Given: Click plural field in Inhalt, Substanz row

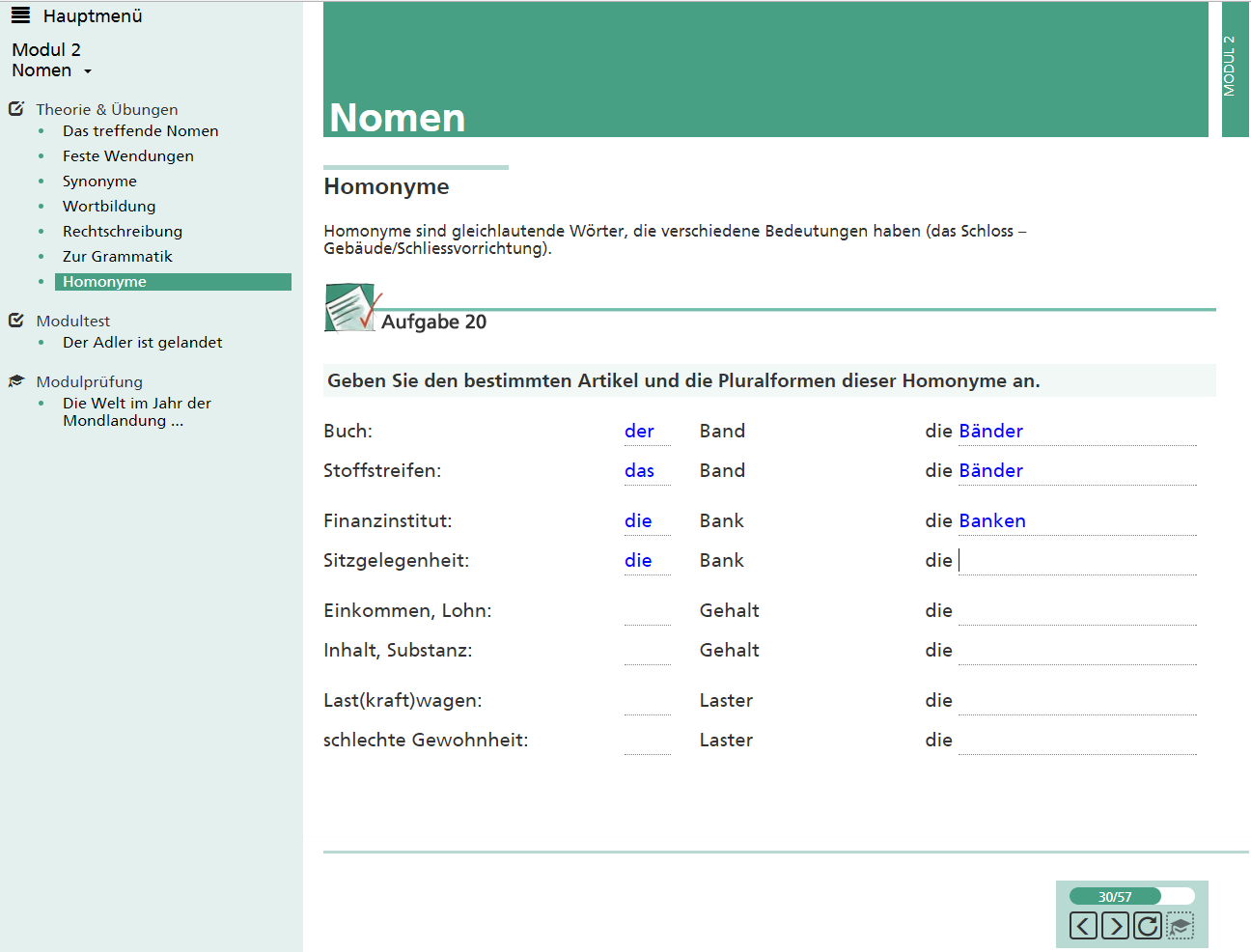Looking at the screenshot, I should click(1077, 651).
